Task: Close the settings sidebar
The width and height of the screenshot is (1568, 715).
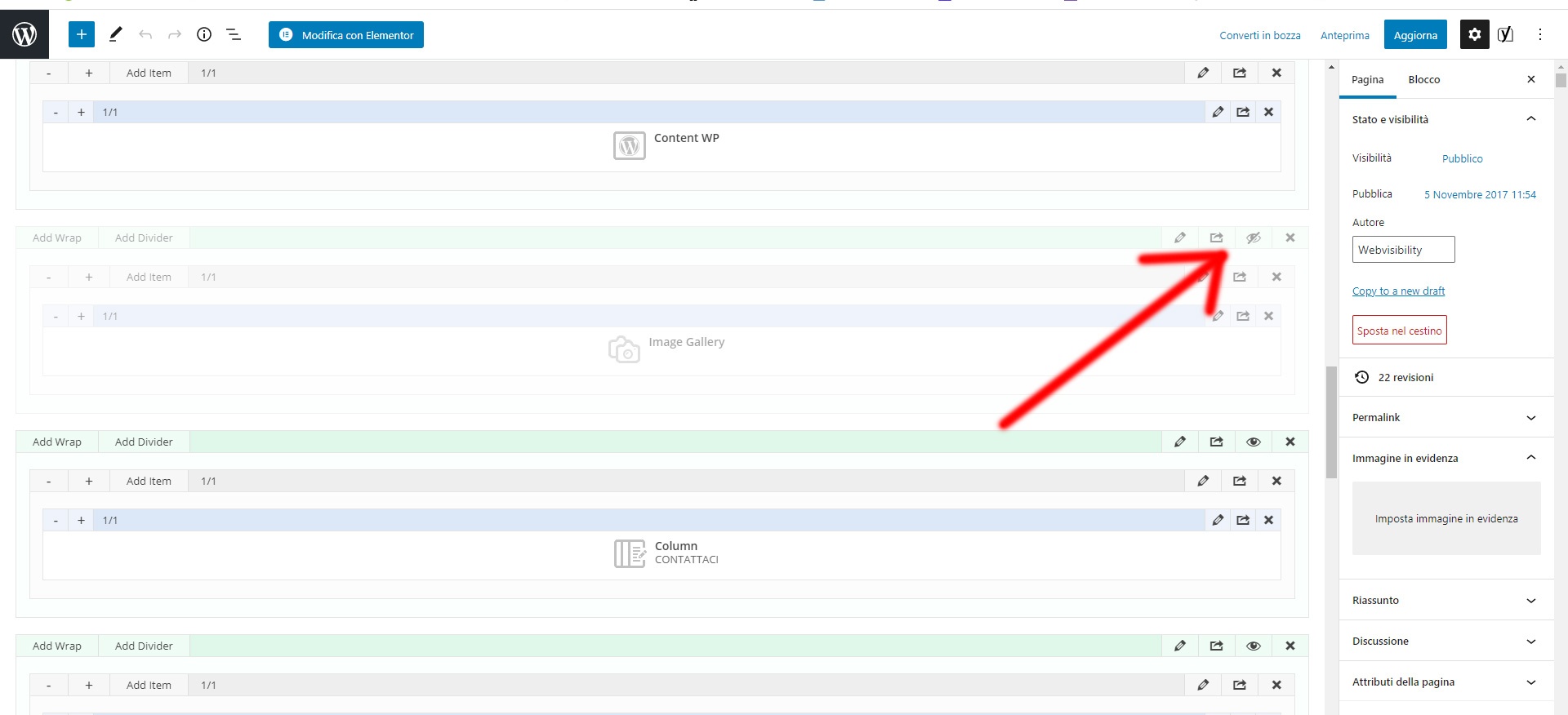Action: click(x=1531, y=79)
